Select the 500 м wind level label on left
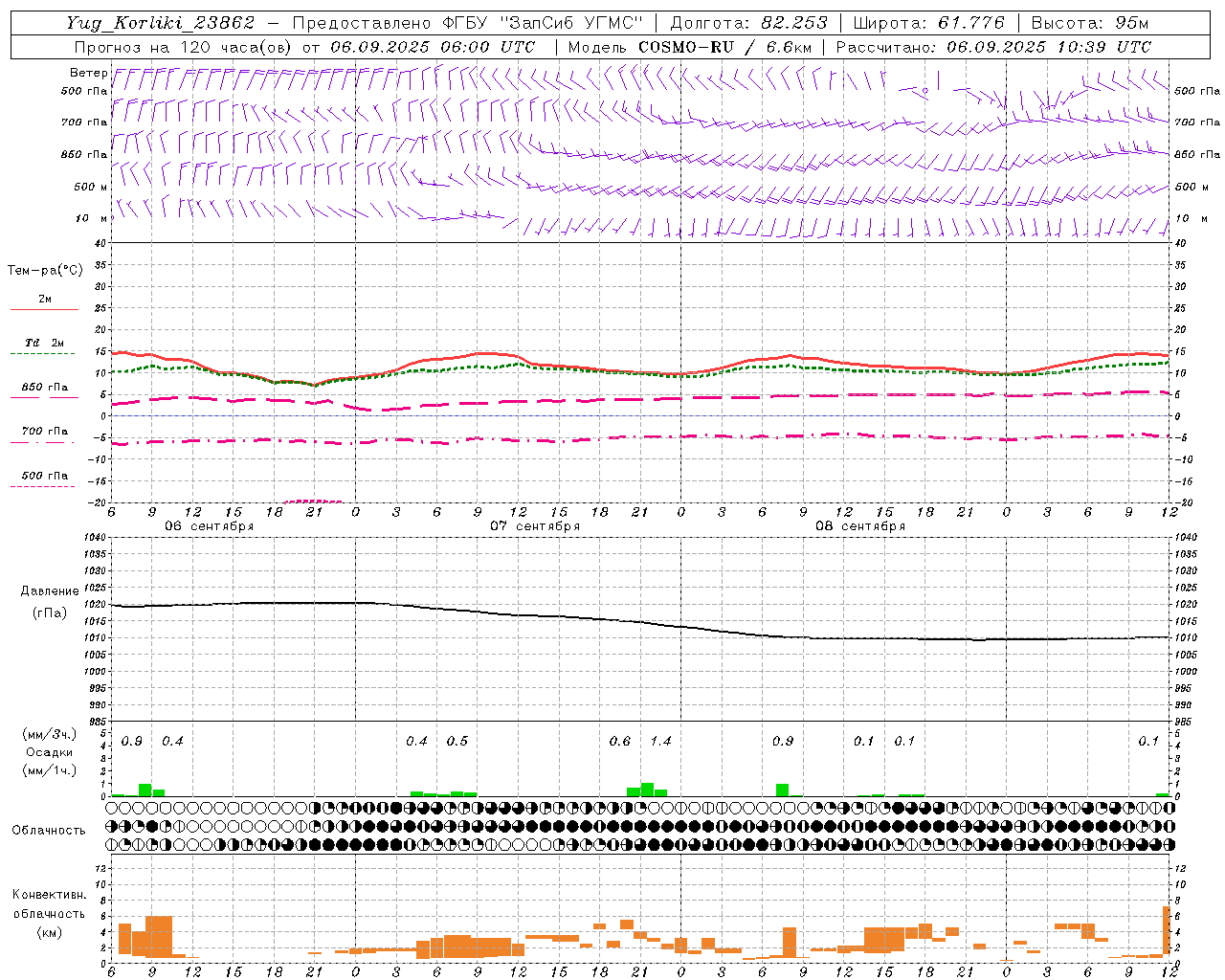Viewport: 1225px width, 980px height. 91,187
